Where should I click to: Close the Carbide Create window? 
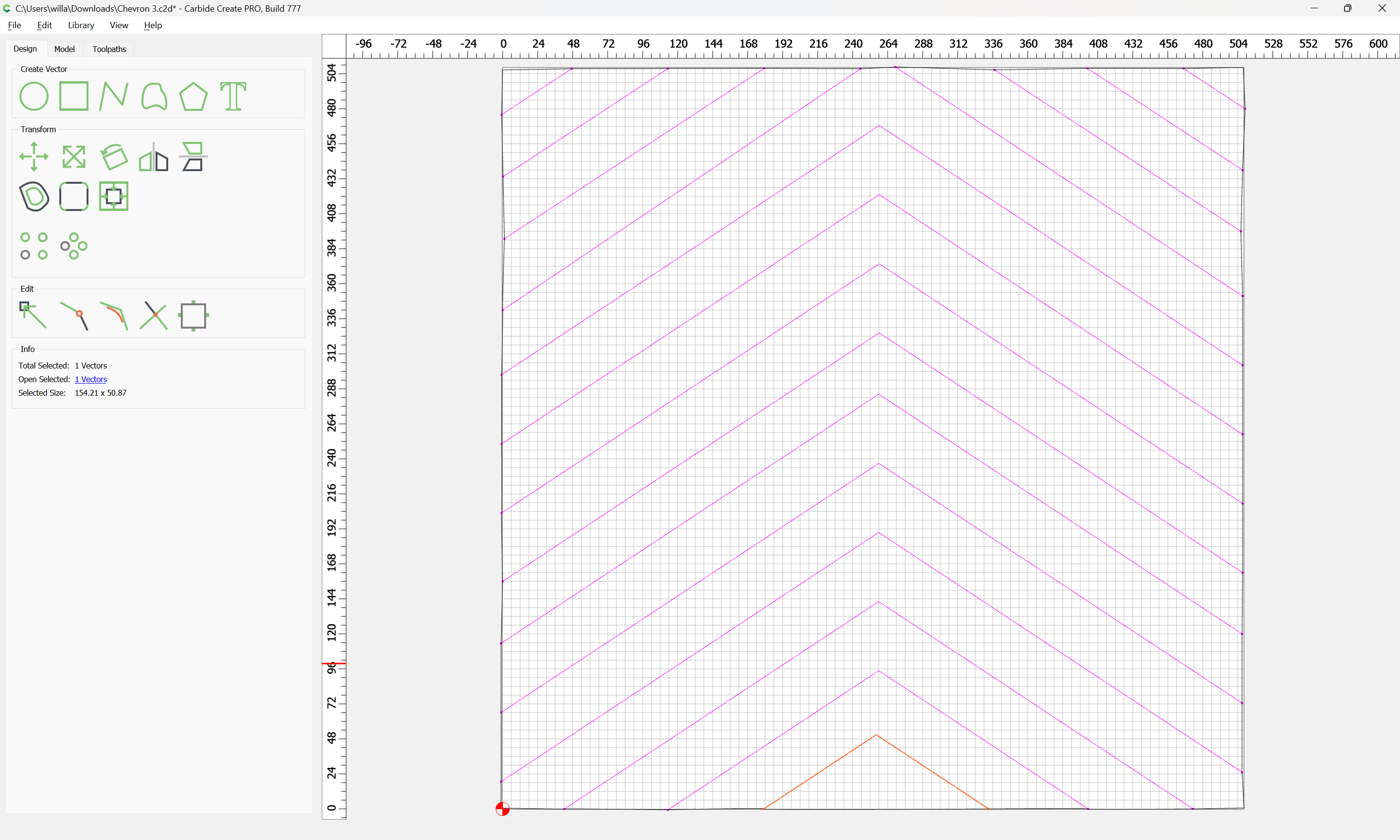click(x=1382, y=8)
